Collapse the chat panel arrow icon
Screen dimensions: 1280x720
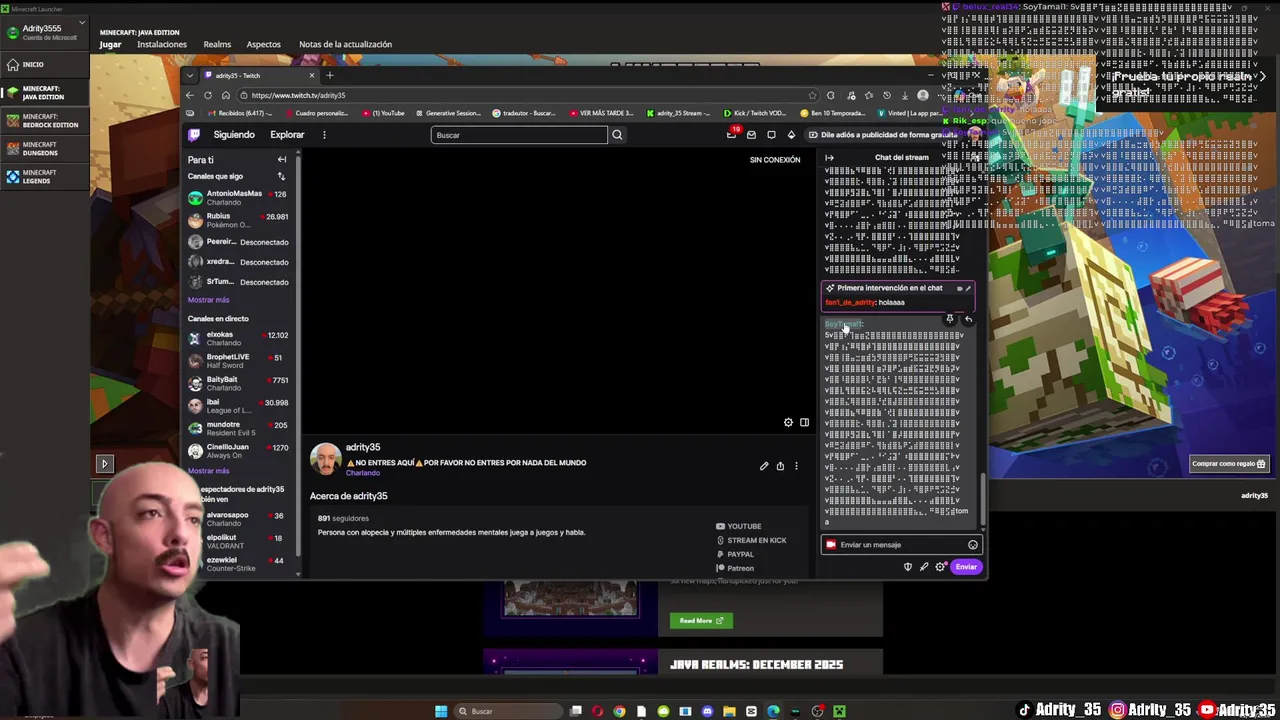[829, 157]
